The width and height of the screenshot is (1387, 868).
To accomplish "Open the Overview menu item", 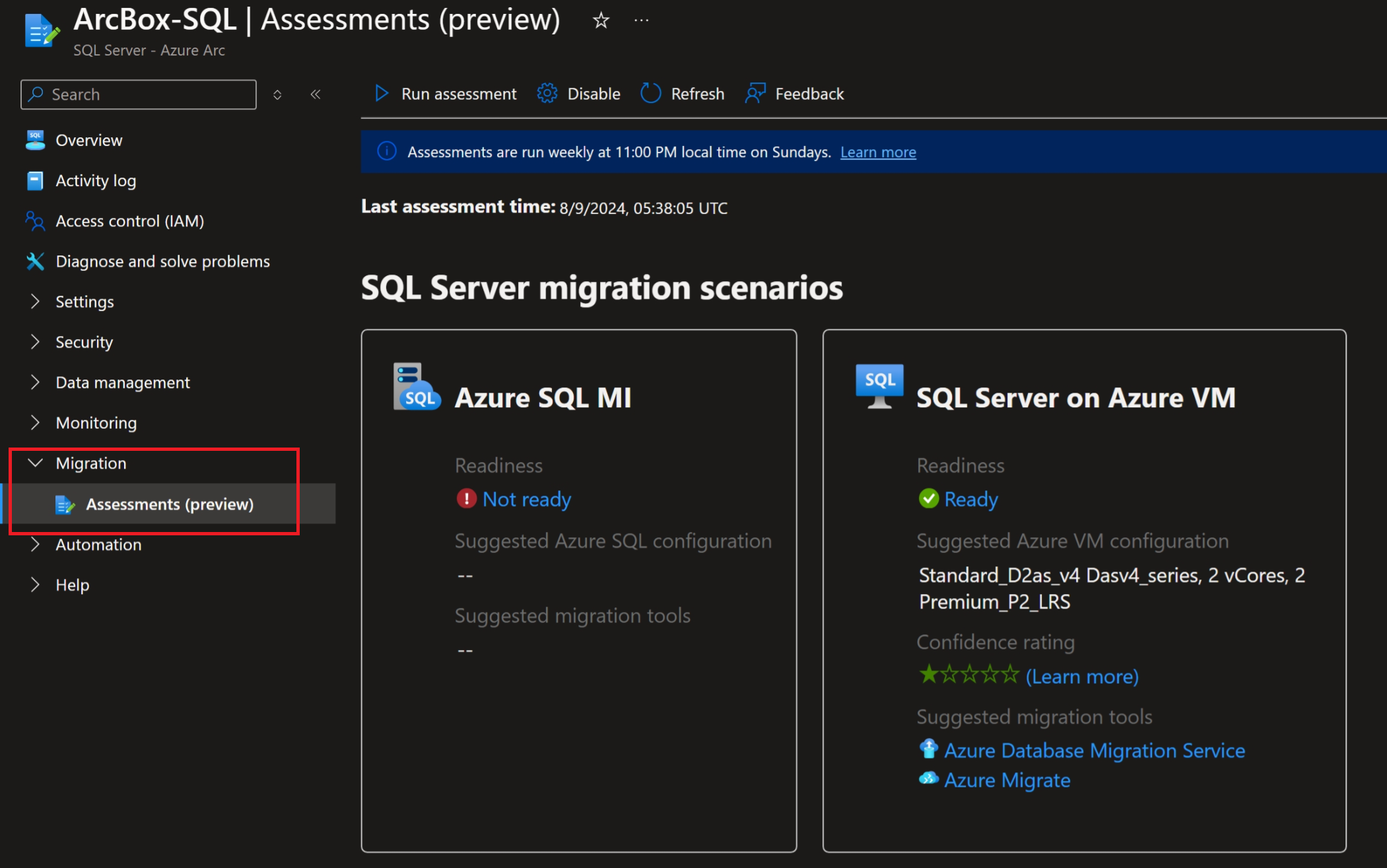I will pos(88,140).
